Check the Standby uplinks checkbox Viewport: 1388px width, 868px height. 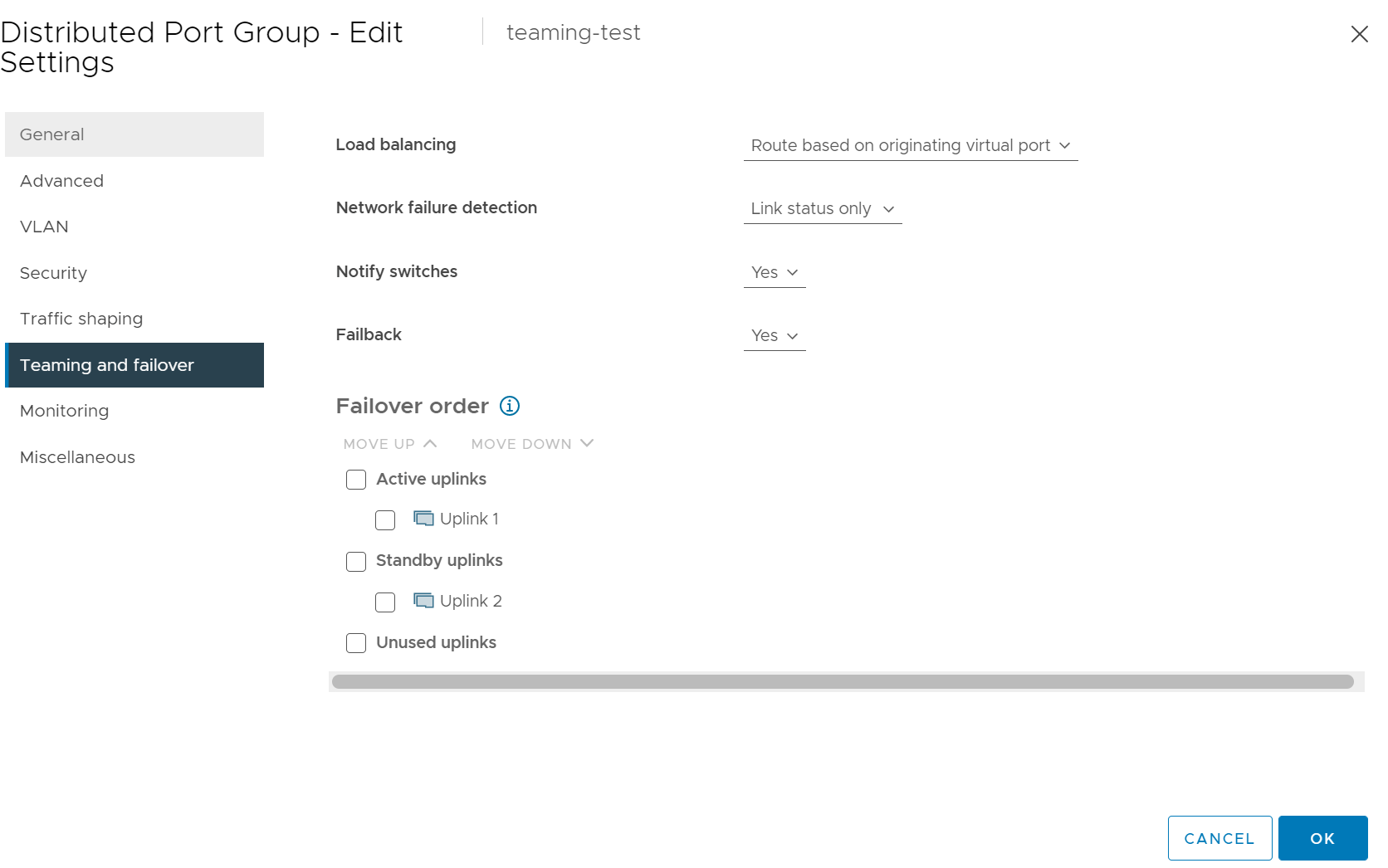[356, 562]
